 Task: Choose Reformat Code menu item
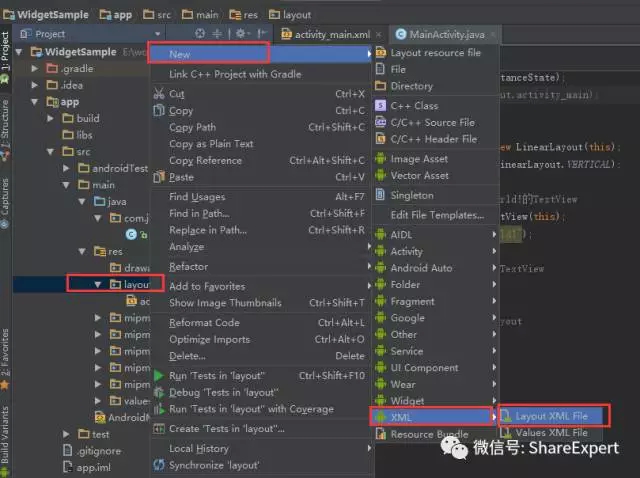coord(261,322)
